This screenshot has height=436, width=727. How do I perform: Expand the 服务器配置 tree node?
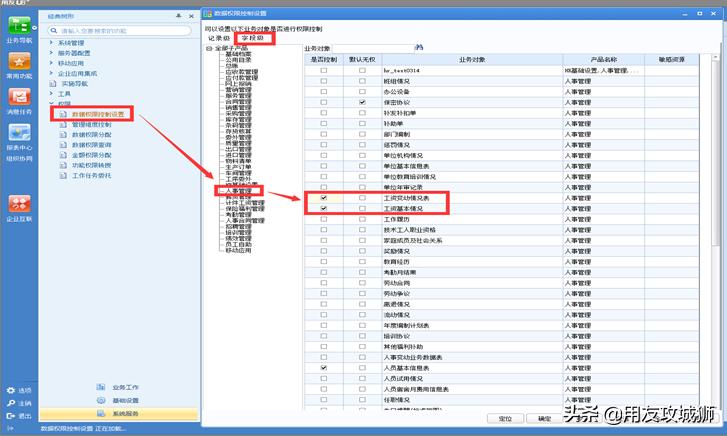click(x=51, y=53)
